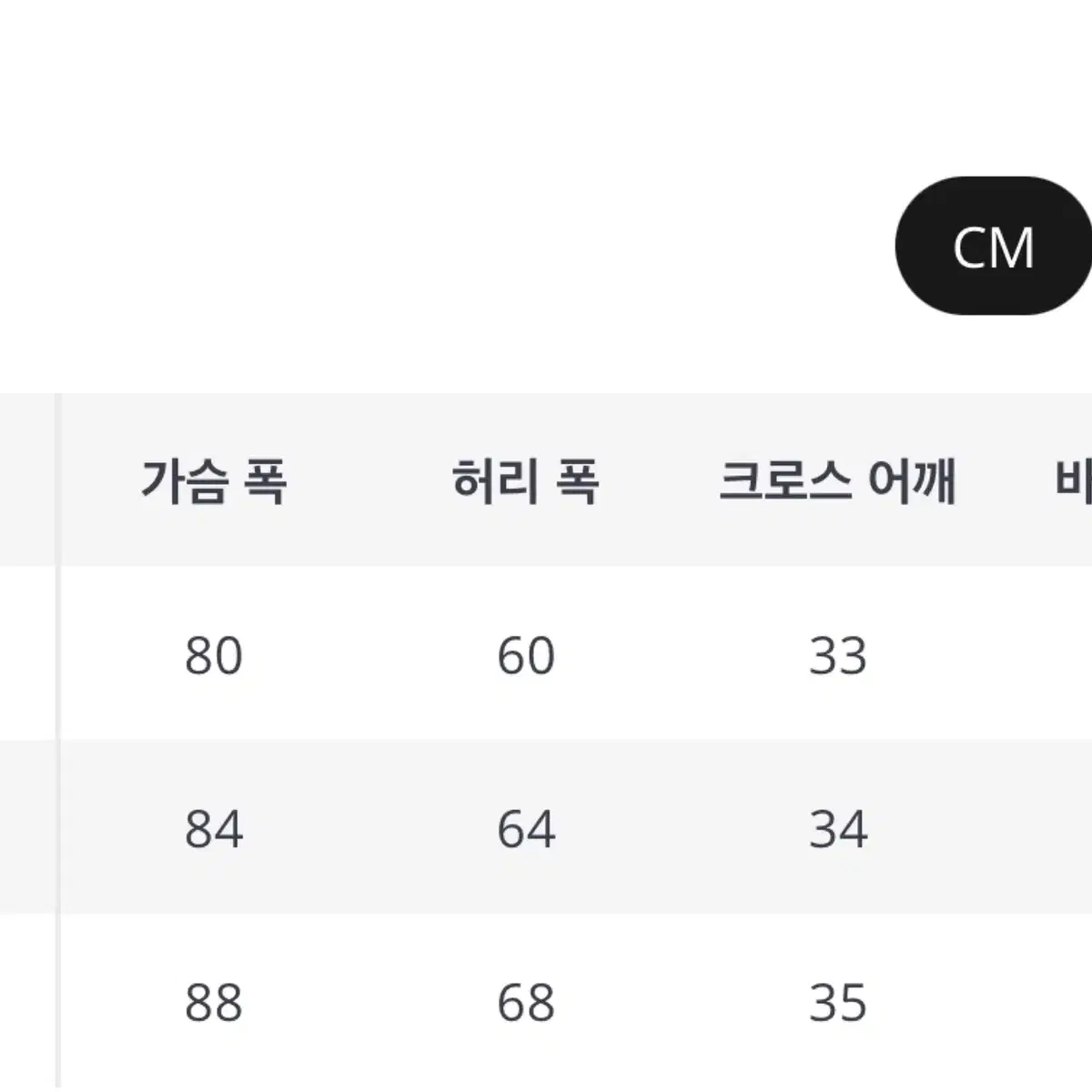Click the vertical divider left of 가슴 폭
Viewport: 1092px width, 1092px height.
coord(57,742)
